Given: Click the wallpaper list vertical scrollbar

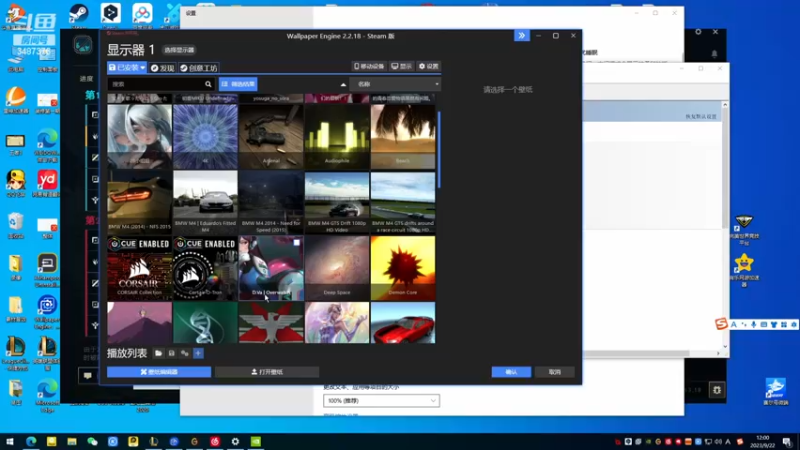Looking at the screenshot, I should point(439,150).
